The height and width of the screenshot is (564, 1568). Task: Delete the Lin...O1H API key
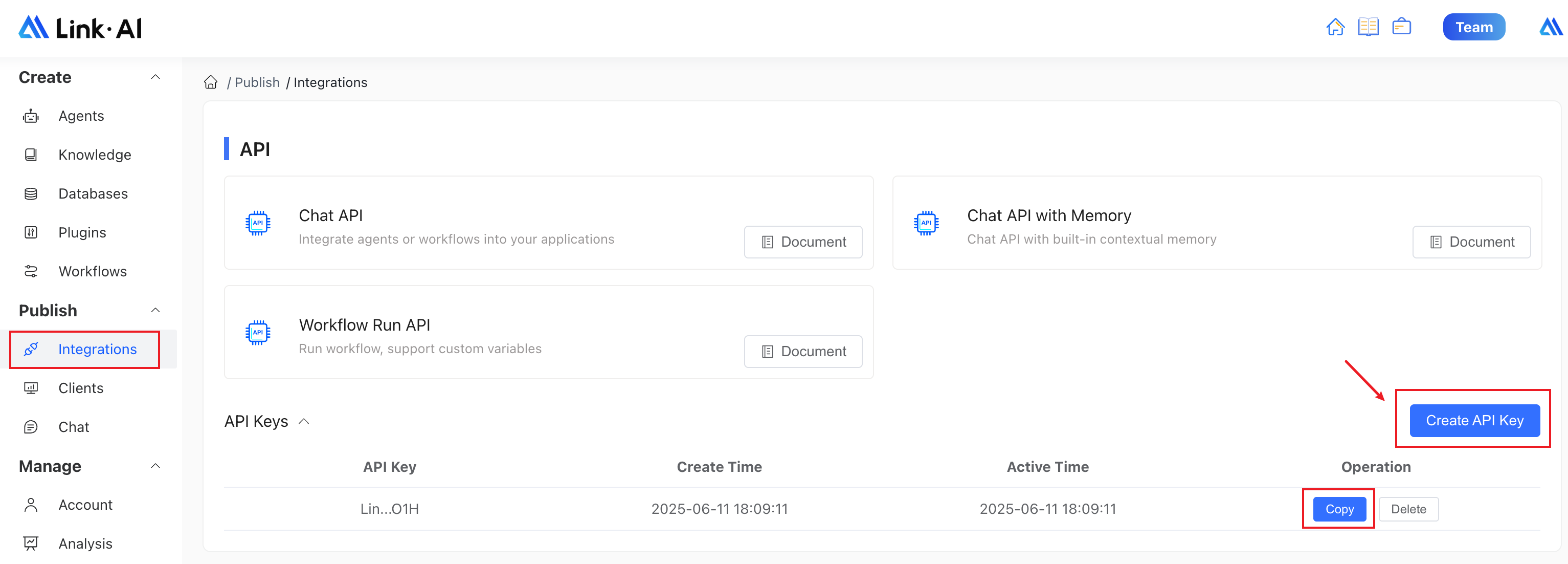point(1408,509)
